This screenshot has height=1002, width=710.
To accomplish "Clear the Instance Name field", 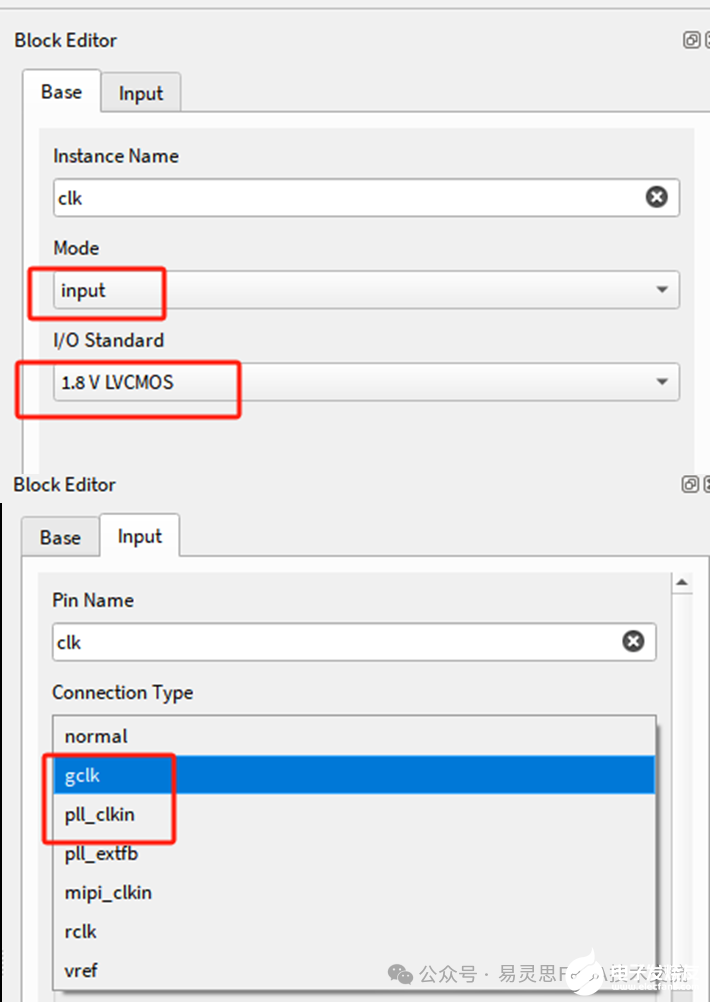I will pos(656,197).
